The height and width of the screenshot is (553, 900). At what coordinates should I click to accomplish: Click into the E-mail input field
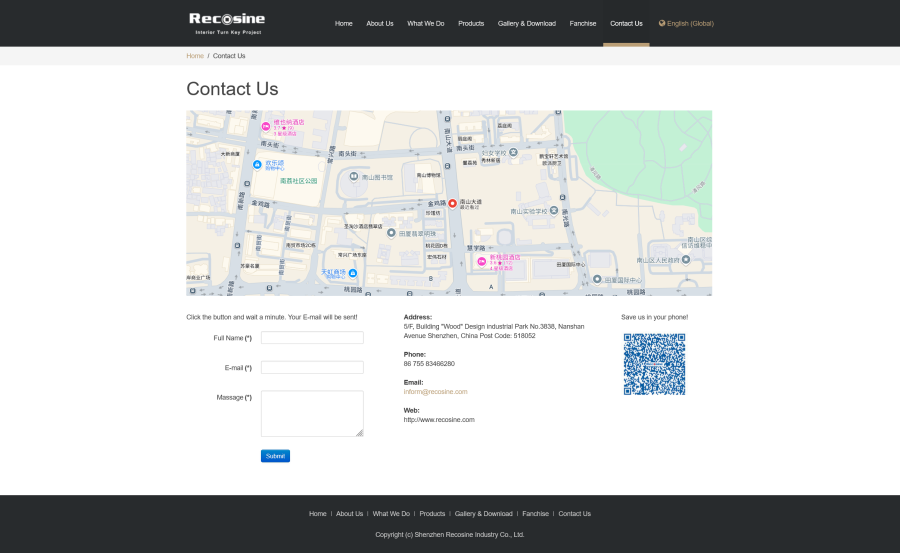pyautogui.click(x=312, y=368)
